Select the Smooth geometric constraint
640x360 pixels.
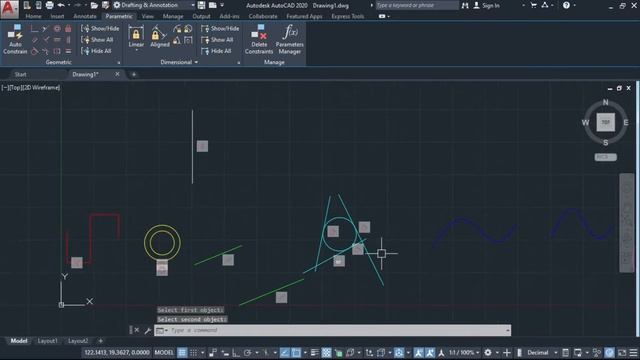pos(46,51)
